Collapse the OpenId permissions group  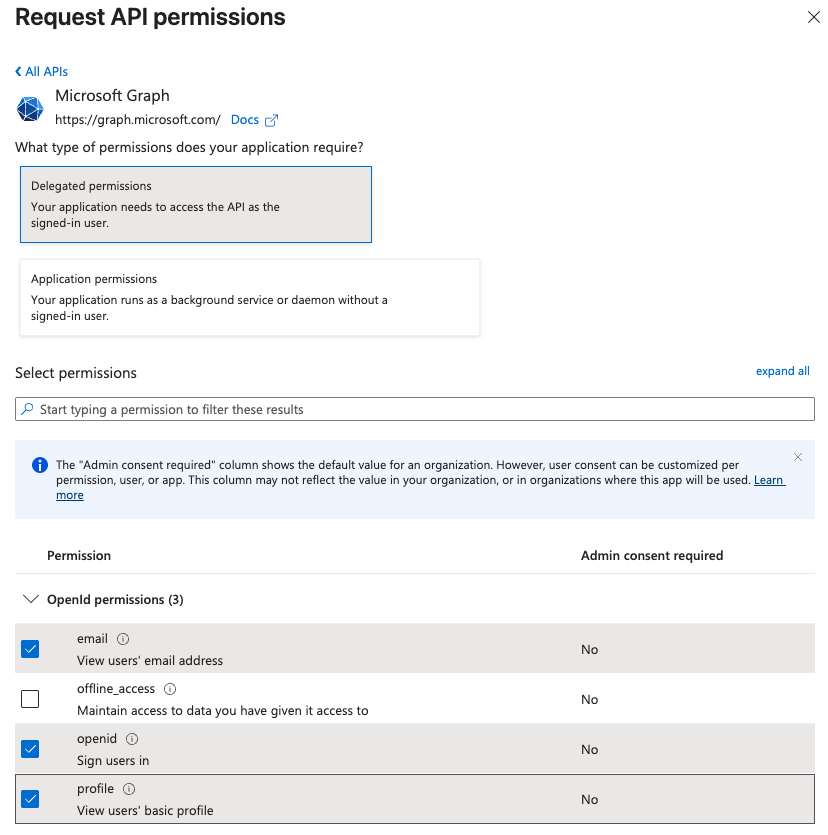coord(31,599)
